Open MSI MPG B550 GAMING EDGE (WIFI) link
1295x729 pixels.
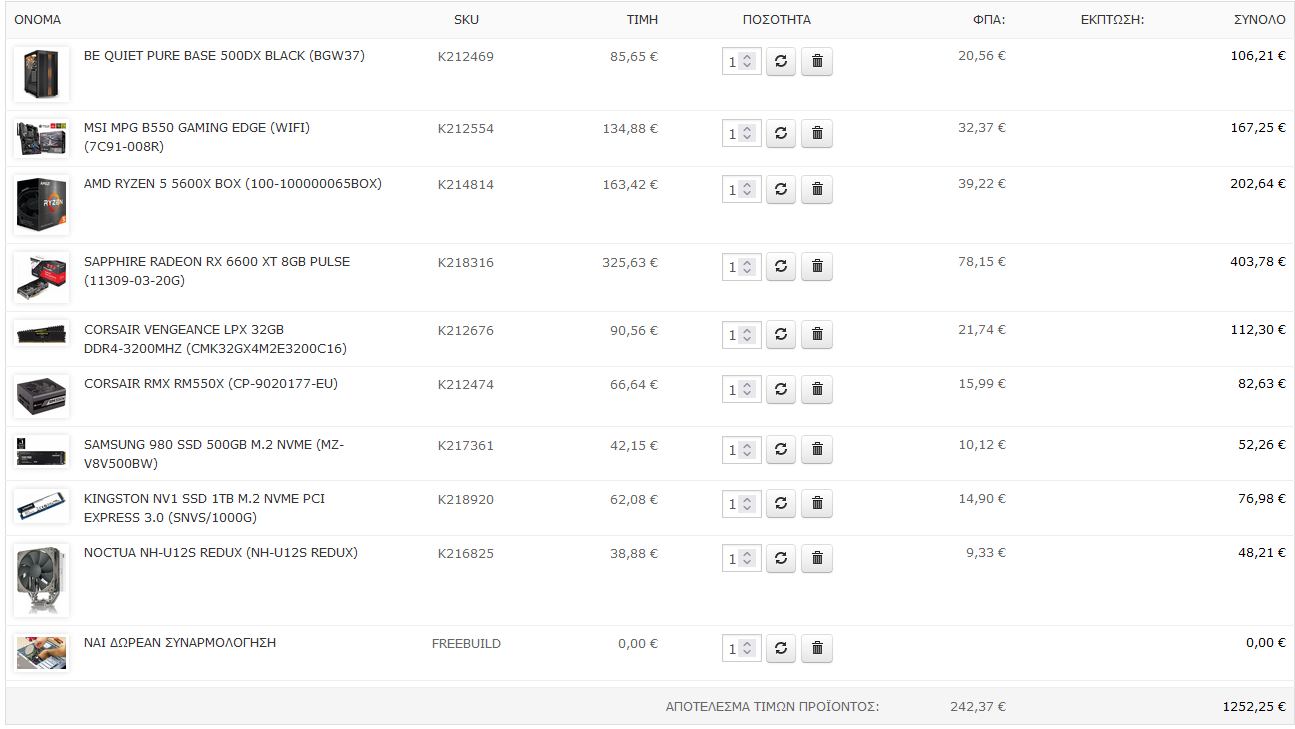point(197,137)
